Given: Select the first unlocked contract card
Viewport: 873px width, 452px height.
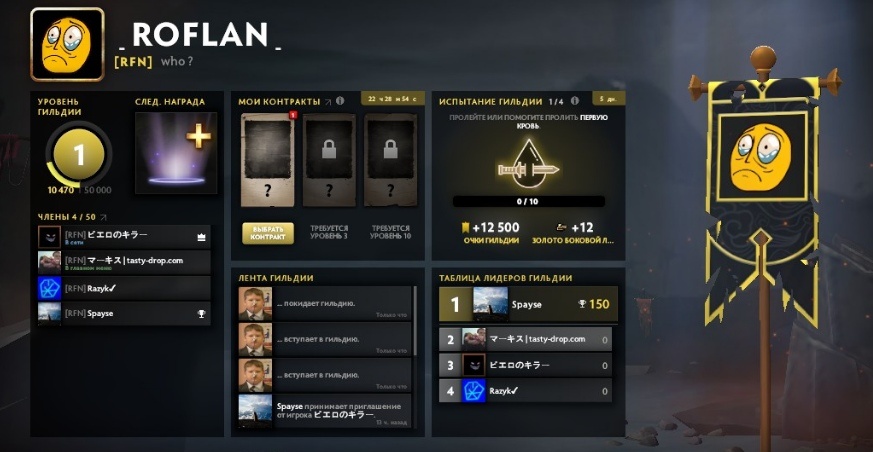Looking at the screenshot, I should pyautogui.click(x=267, y=160).
